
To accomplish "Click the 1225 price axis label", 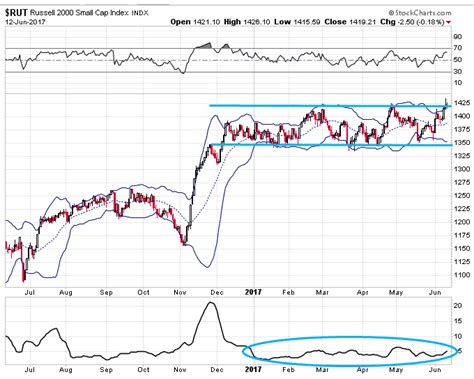I will pos(462,209).
